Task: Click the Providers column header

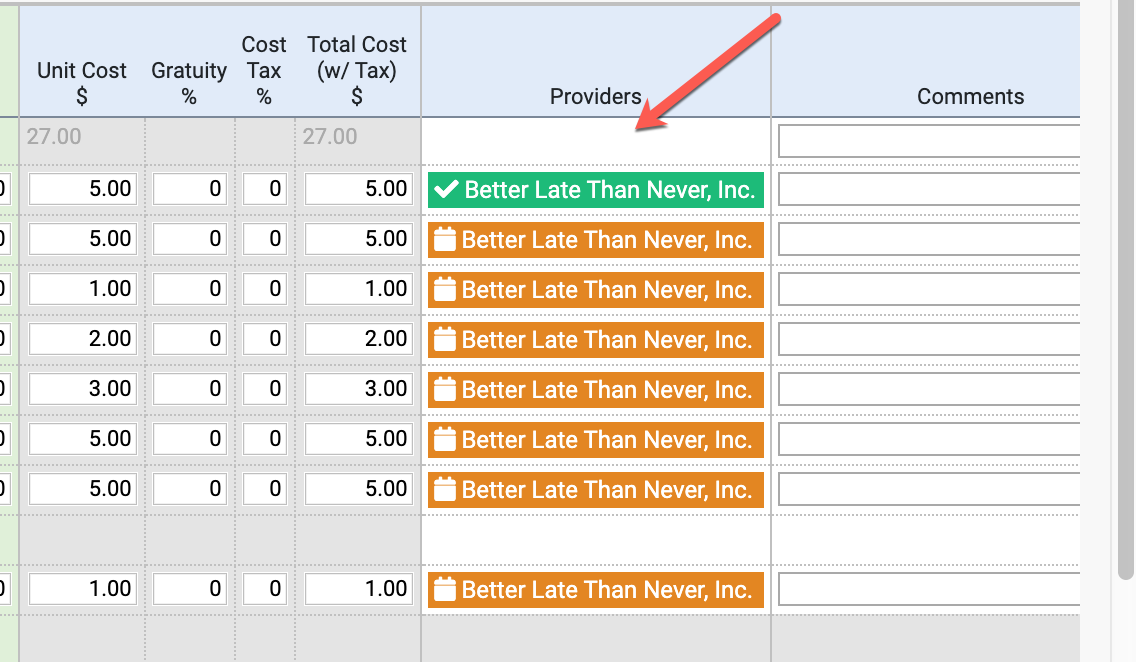Action: click(596, 96)
